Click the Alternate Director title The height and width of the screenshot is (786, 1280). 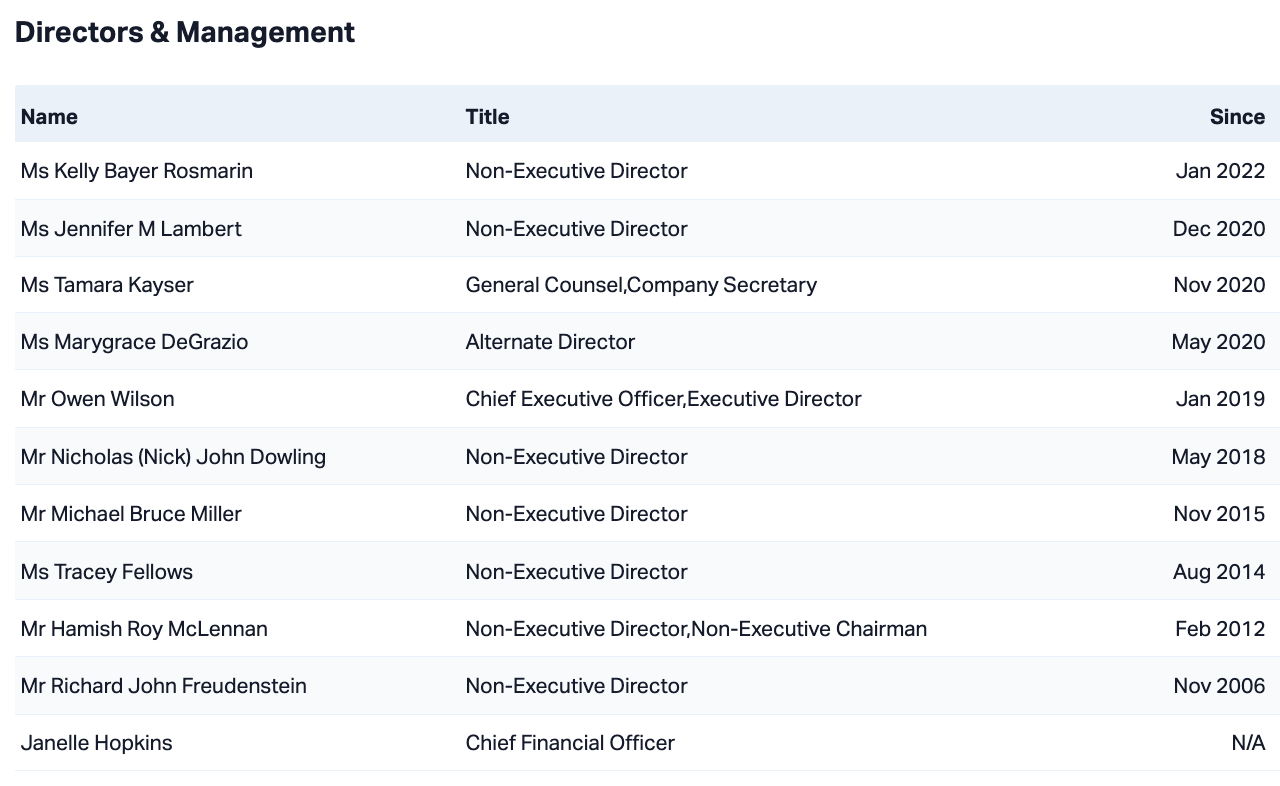click(x=550, y=342)
